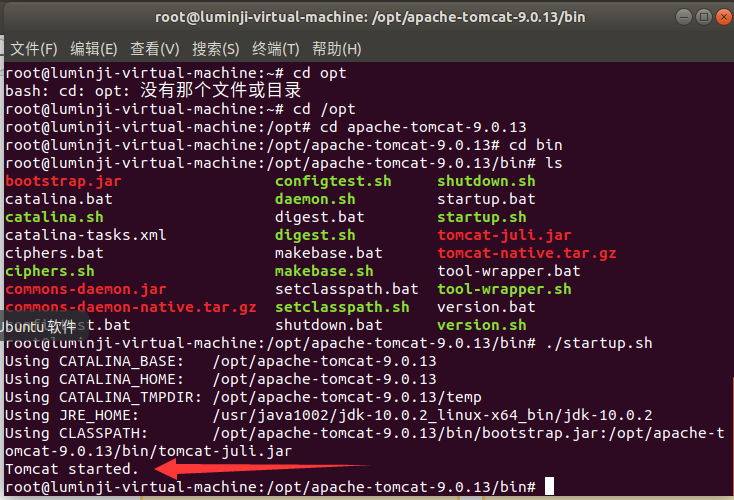Click the tool-wrapper.sh filename

[504, 289]
